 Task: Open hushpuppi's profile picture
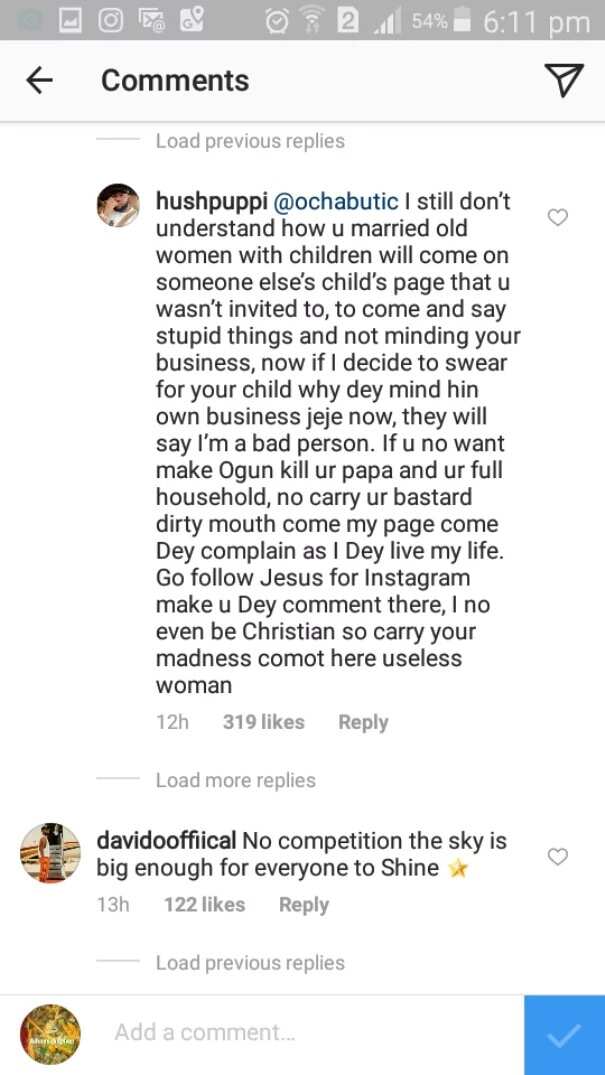pyautogui.click(x=118, y=205)
